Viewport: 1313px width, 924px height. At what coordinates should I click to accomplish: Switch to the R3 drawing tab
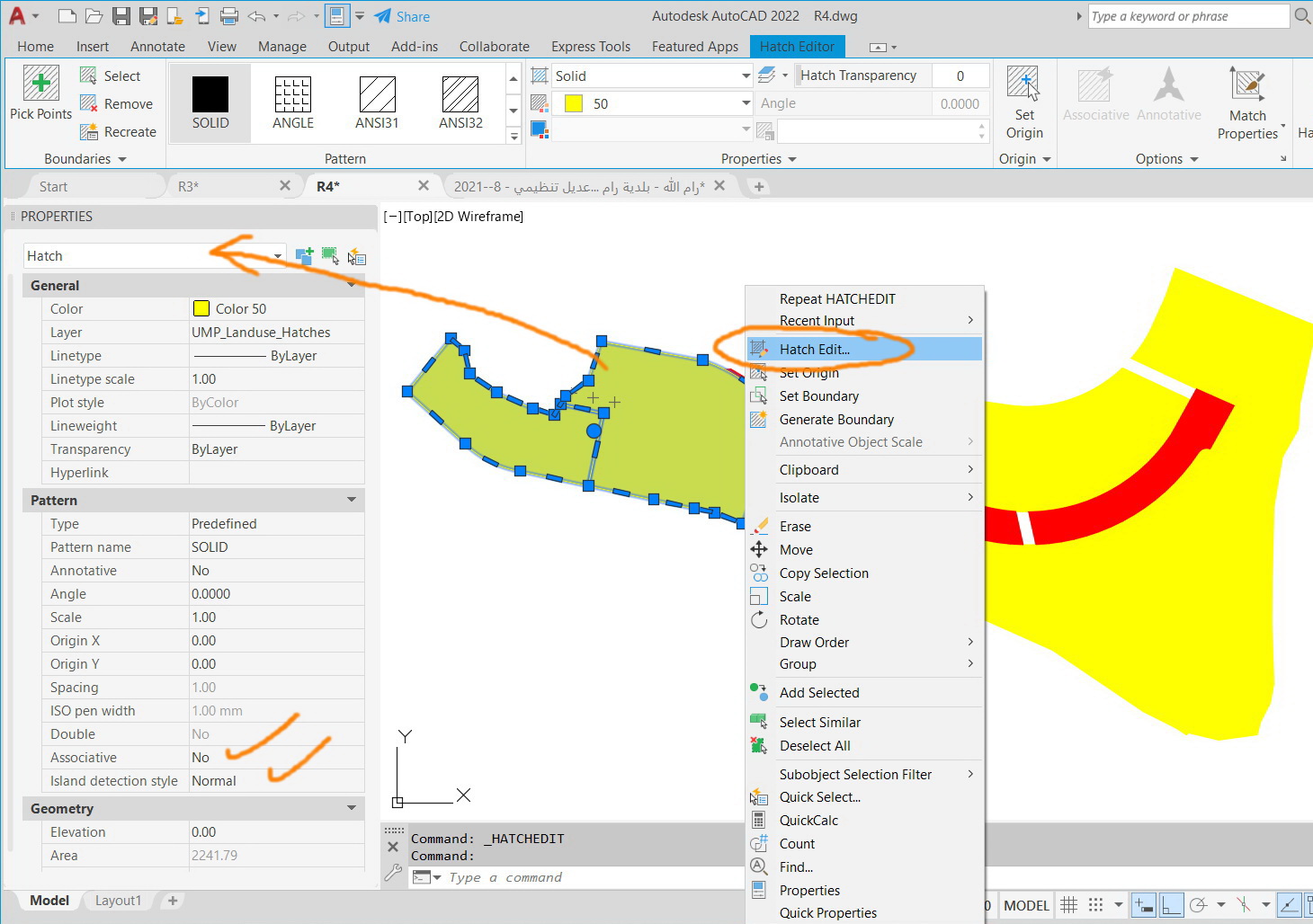pyautogui.click(x=189, y=185)
